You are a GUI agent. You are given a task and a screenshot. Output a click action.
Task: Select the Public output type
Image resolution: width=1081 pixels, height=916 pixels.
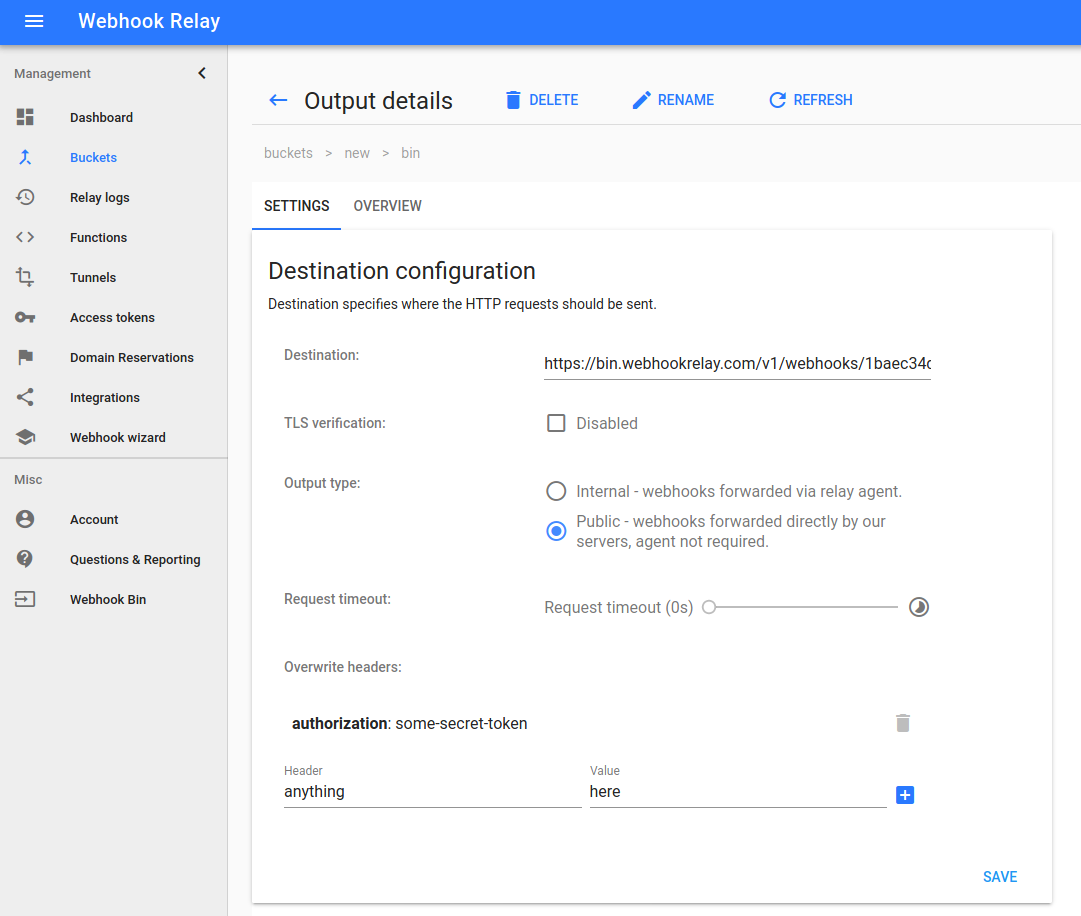coord(556,531)
